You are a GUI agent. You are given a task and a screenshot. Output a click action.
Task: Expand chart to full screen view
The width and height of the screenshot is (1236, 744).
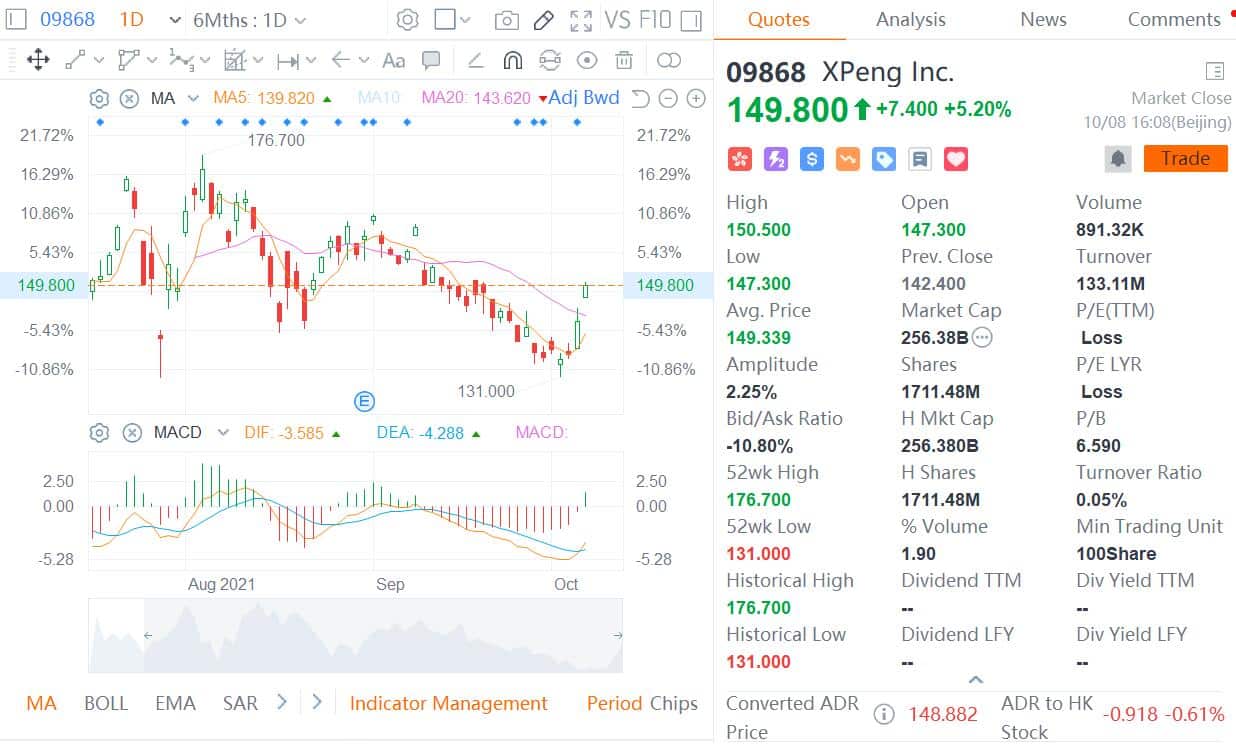pyautogui.click(x=580, y=19)
